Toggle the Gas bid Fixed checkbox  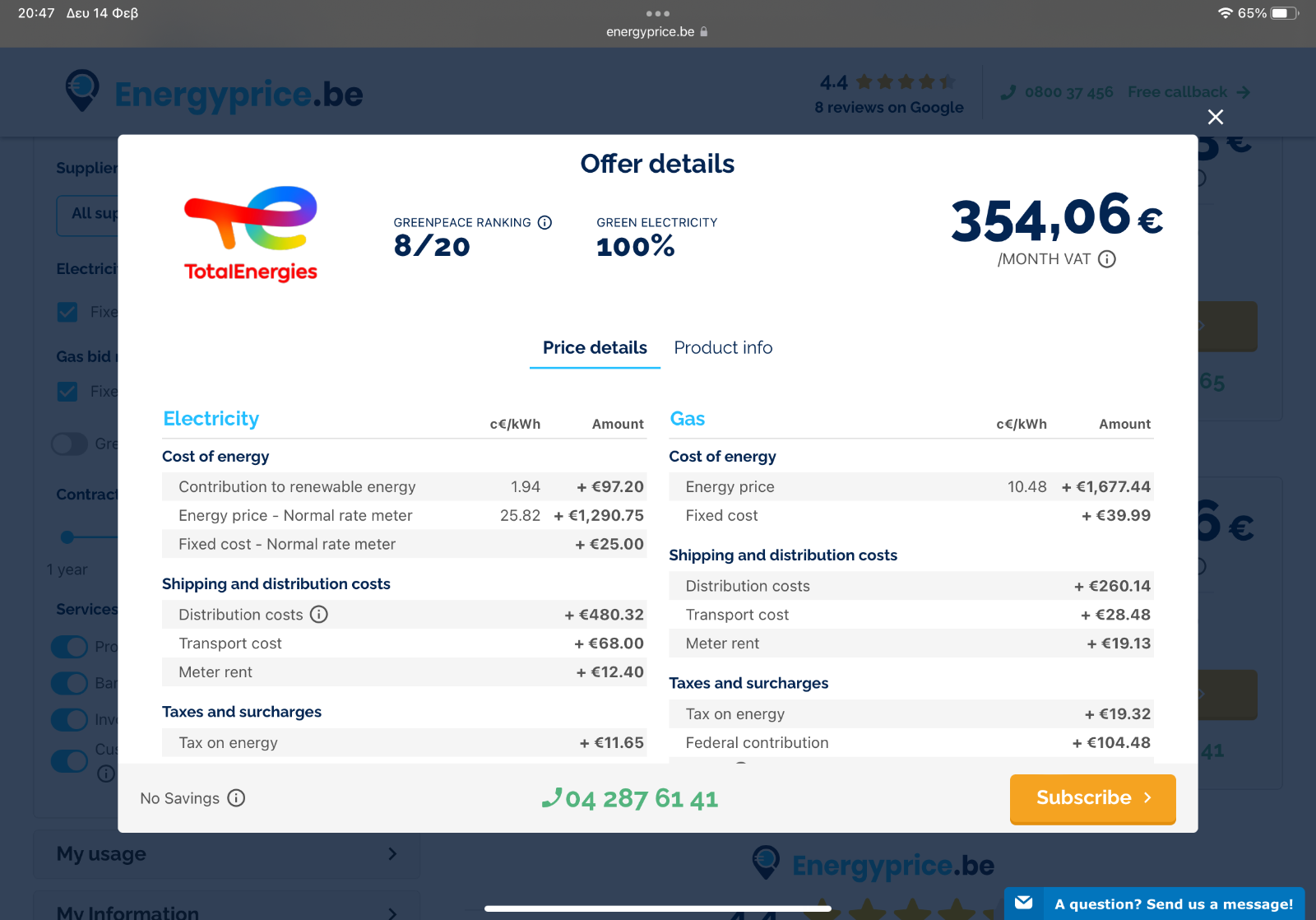pos(67,391)
